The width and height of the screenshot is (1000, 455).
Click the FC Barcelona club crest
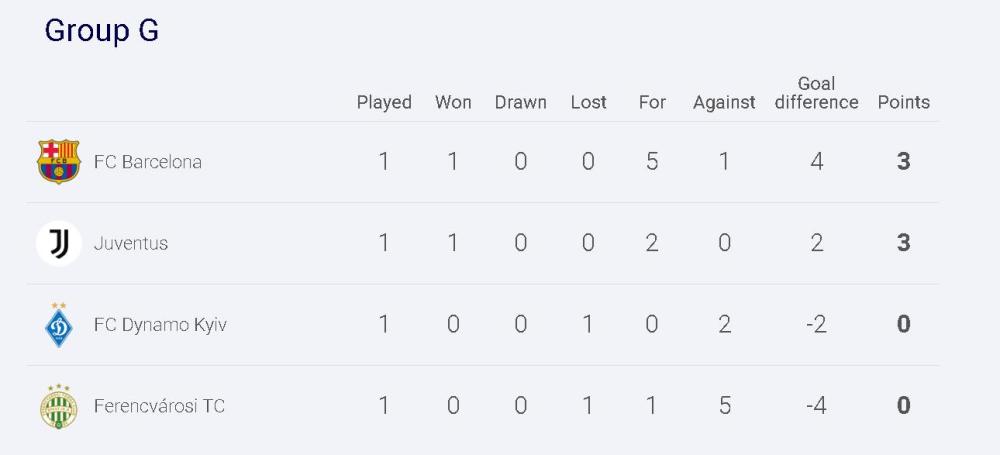click(59, 161)
